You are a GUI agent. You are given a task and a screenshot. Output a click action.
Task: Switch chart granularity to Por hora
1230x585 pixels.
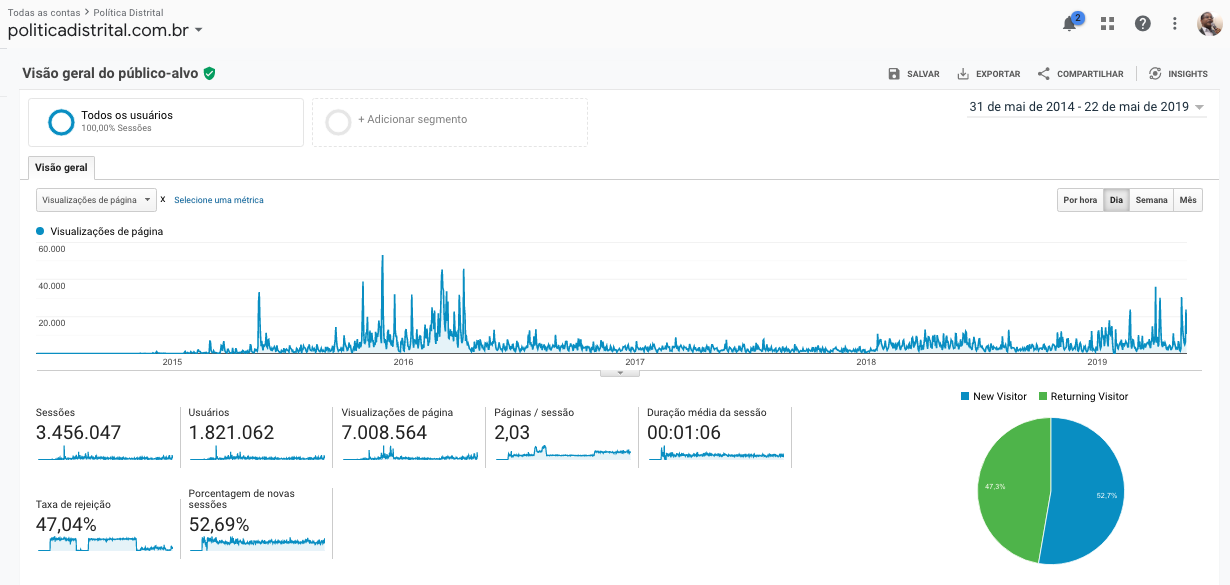coord(1080,200)
